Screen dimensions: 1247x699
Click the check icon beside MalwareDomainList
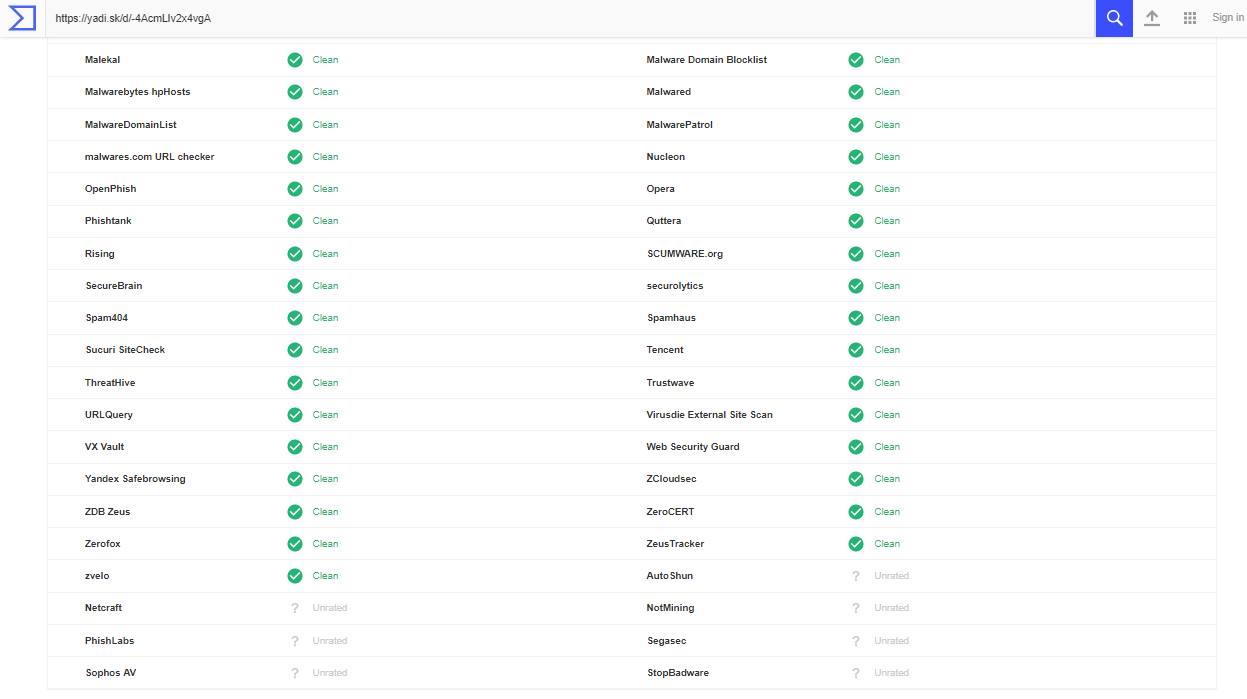(295, 125)
